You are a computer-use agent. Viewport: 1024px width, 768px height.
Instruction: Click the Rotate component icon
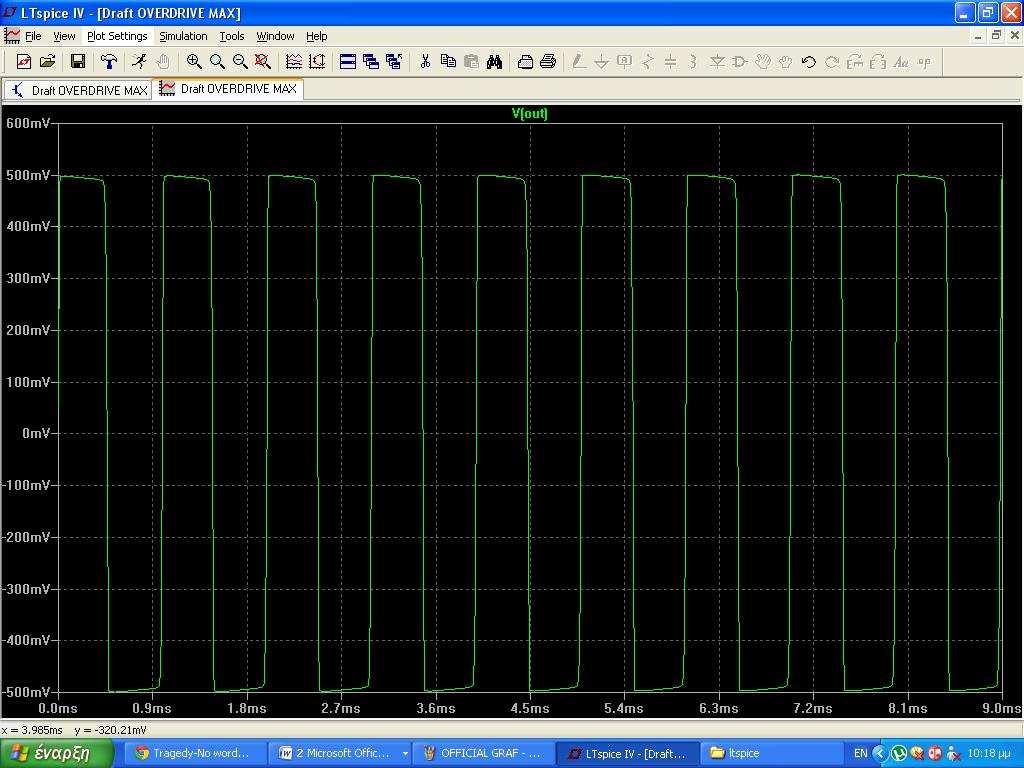[x=855, y=61]
